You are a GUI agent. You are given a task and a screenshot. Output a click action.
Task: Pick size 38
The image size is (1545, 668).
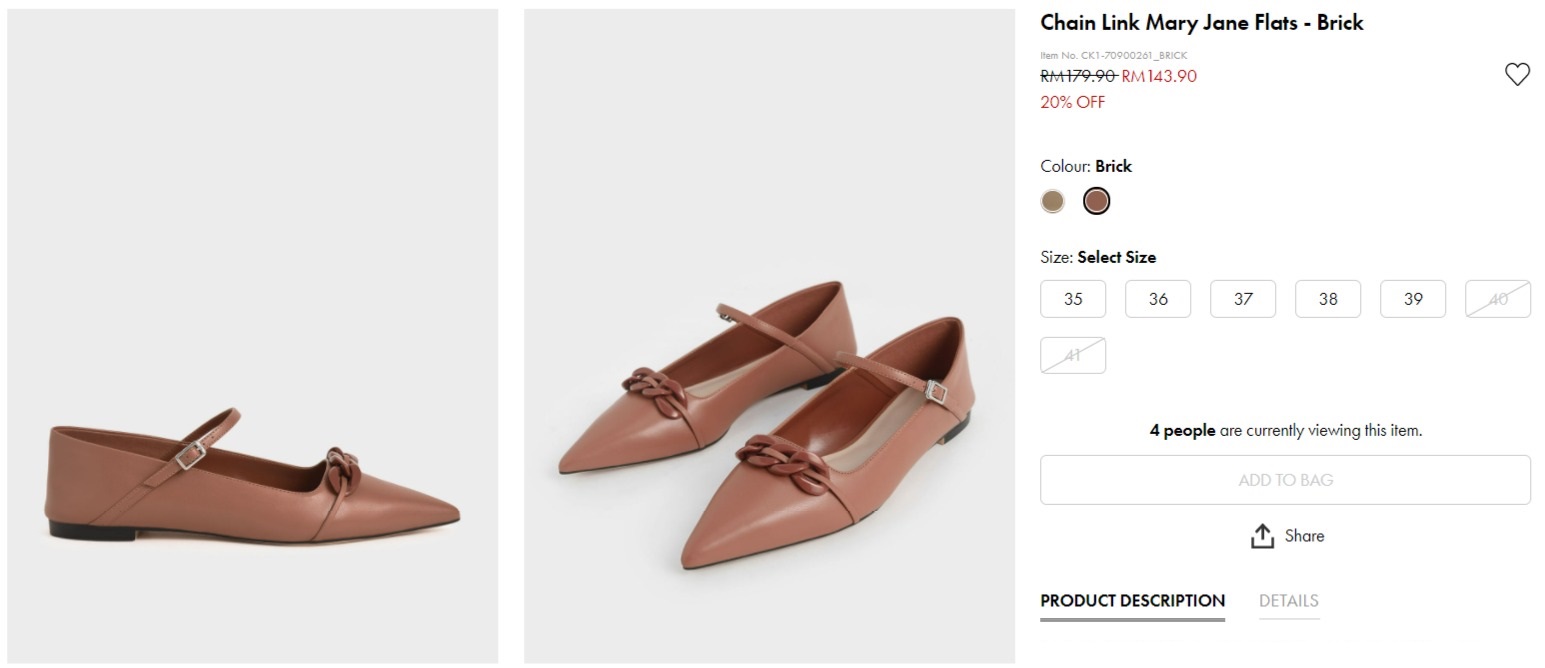[1328, 299]
